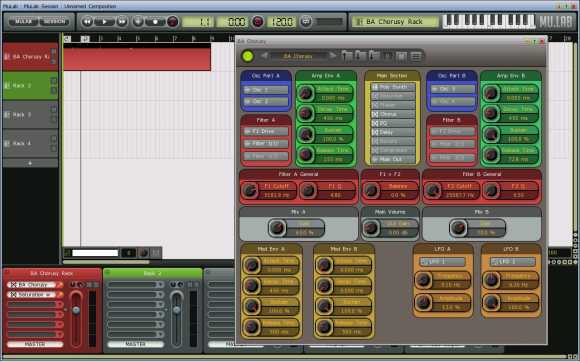Viewport: 580px width, 362px height.
Task: Select the Rack 4 track header
Action: (x=30, y=143)
